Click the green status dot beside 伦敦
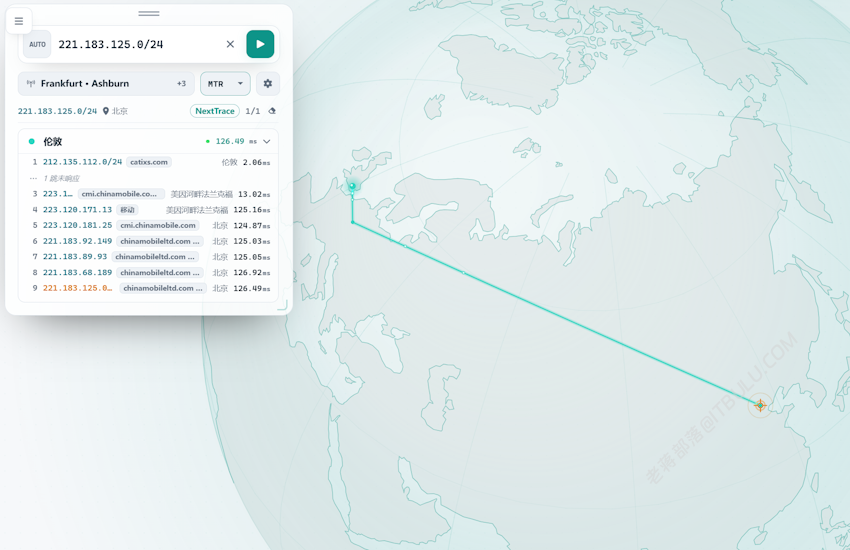The image size is (850, 550). [31, 141]
